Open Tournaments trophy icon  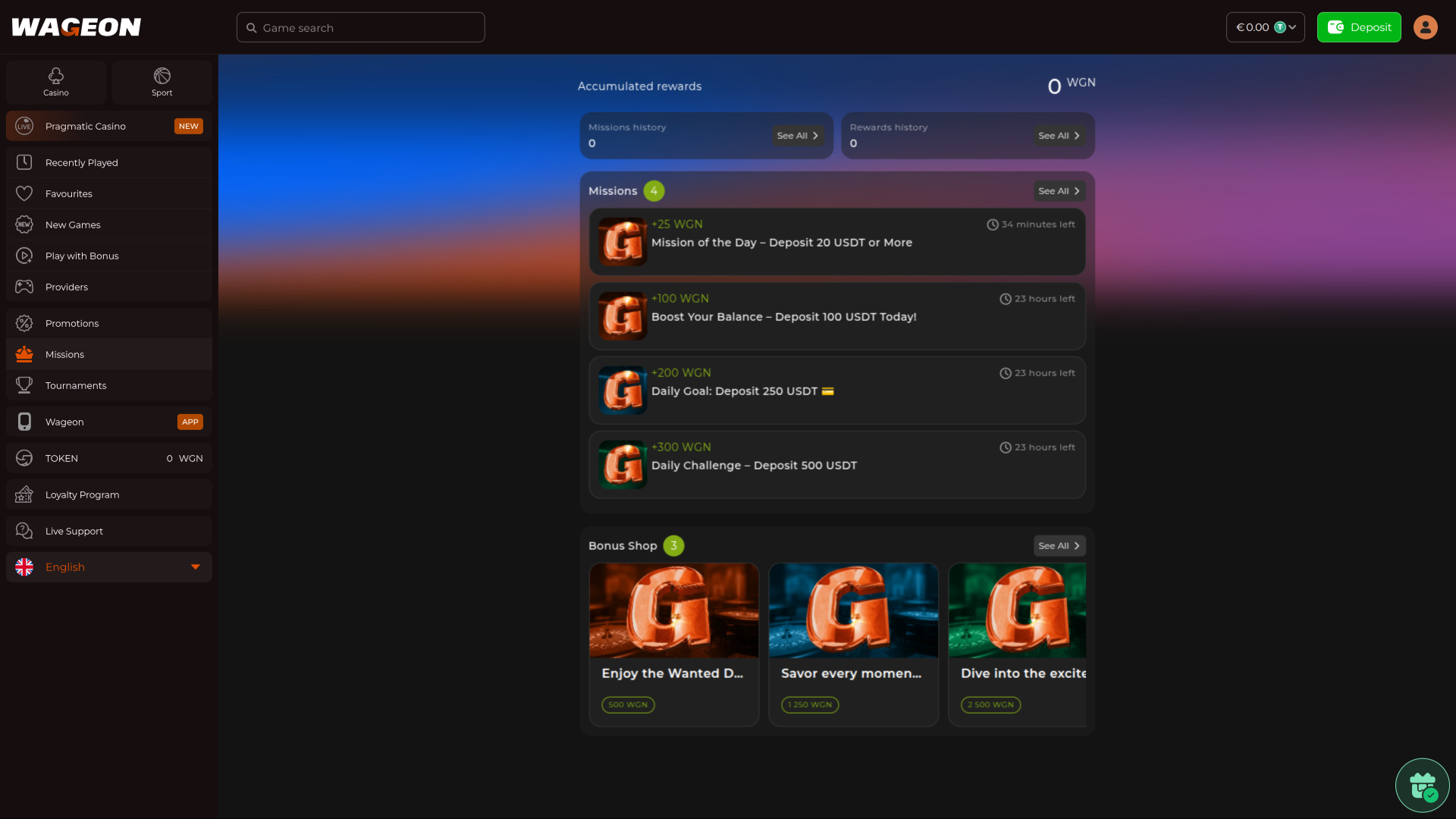(x=24, y=385)
